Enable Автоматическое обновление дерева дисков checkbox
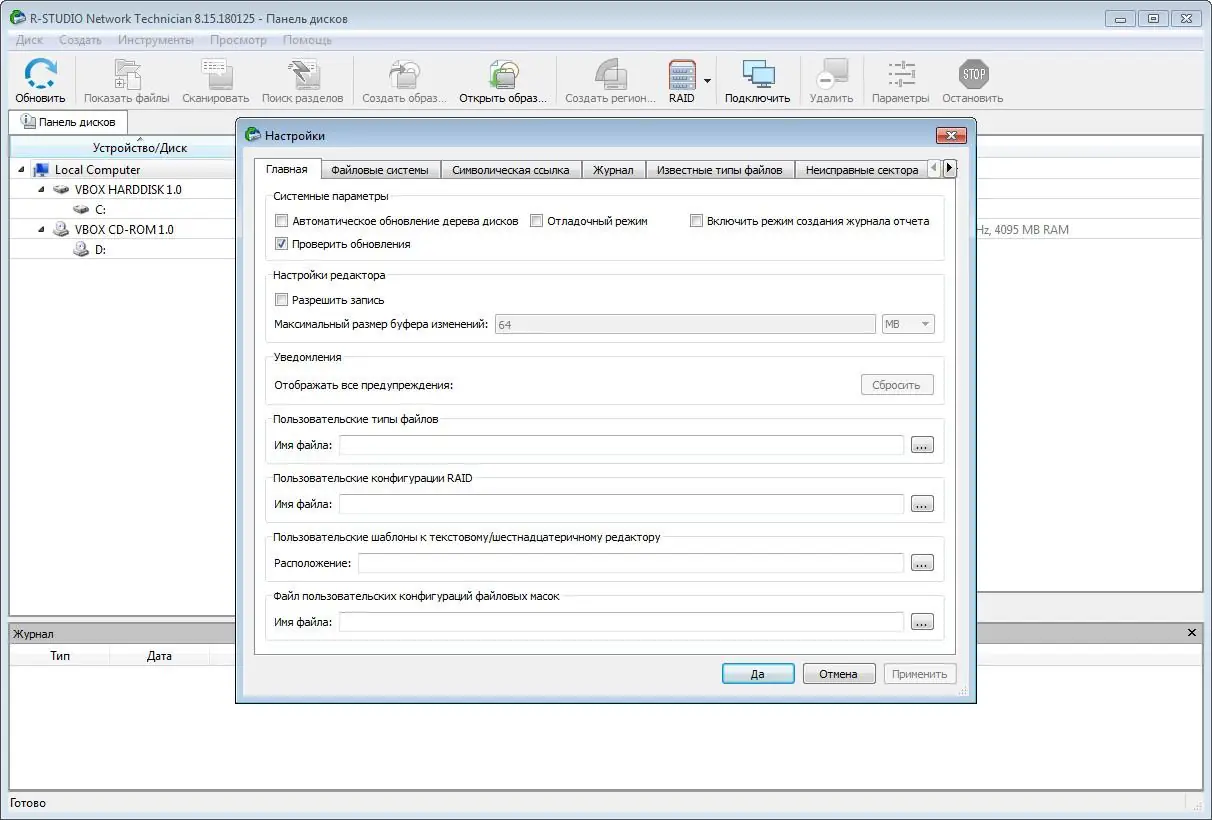The height and width of the screenshot is (820, 1212). point(282,221)
